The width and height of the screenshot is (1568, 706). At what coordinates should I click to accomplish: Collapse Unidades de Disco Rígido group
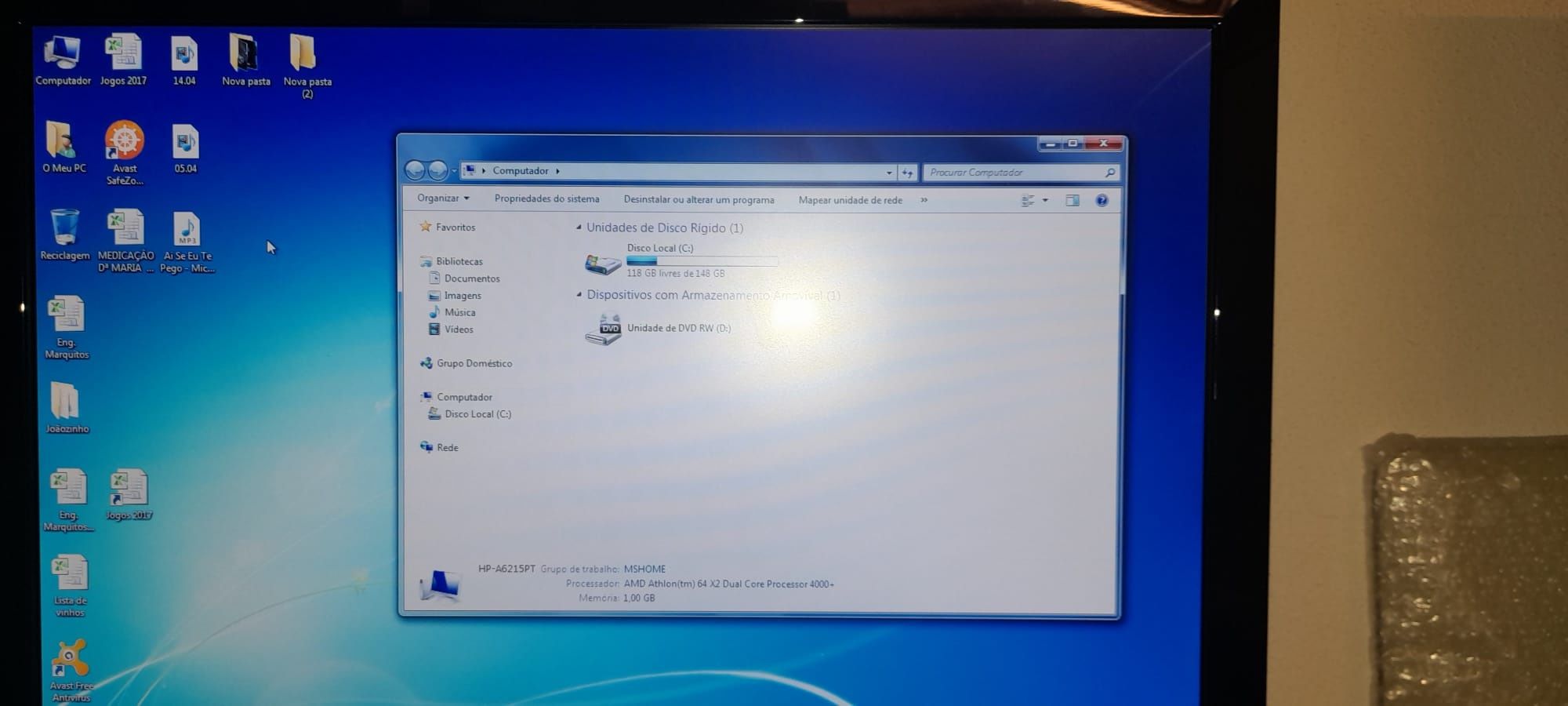point(579,227)
